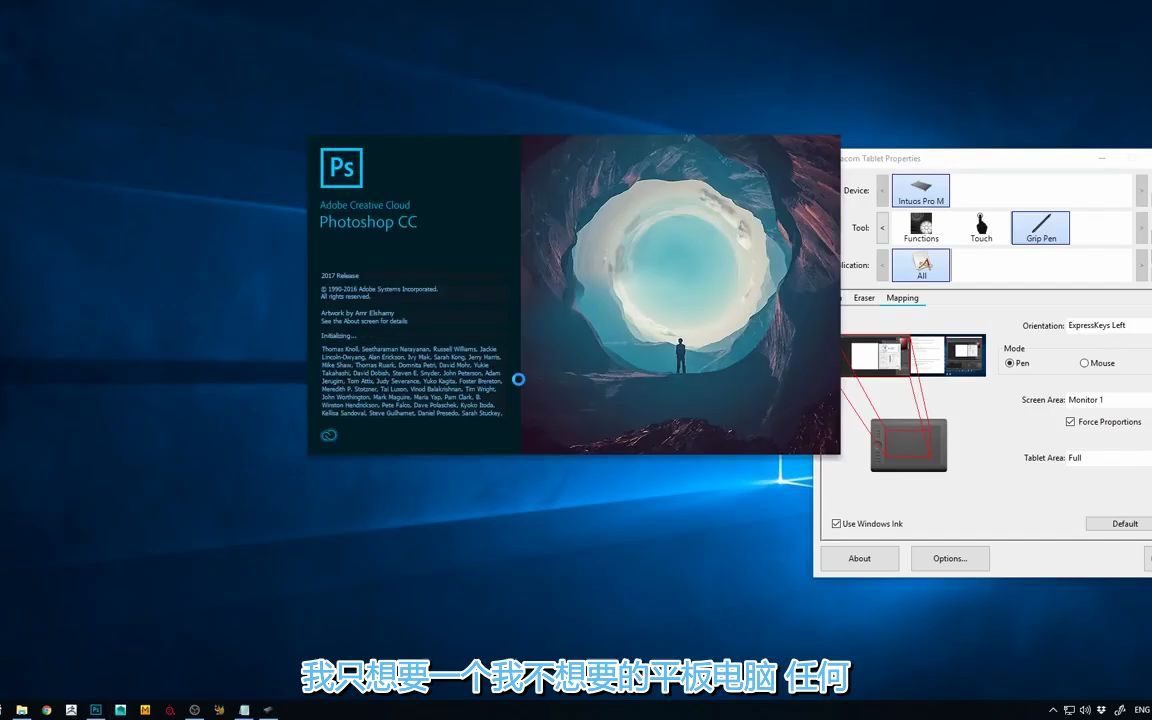This screenshot has height=720, width=1152.
Task: Click the Options button
Action: point(950,558)
